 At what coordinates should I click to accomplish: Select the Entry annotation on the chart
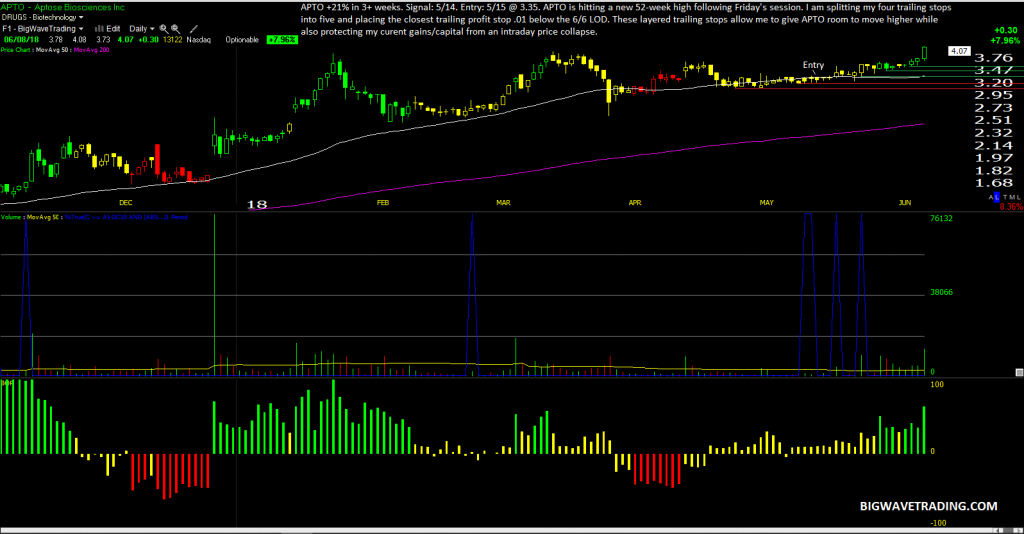click(813, 65)
